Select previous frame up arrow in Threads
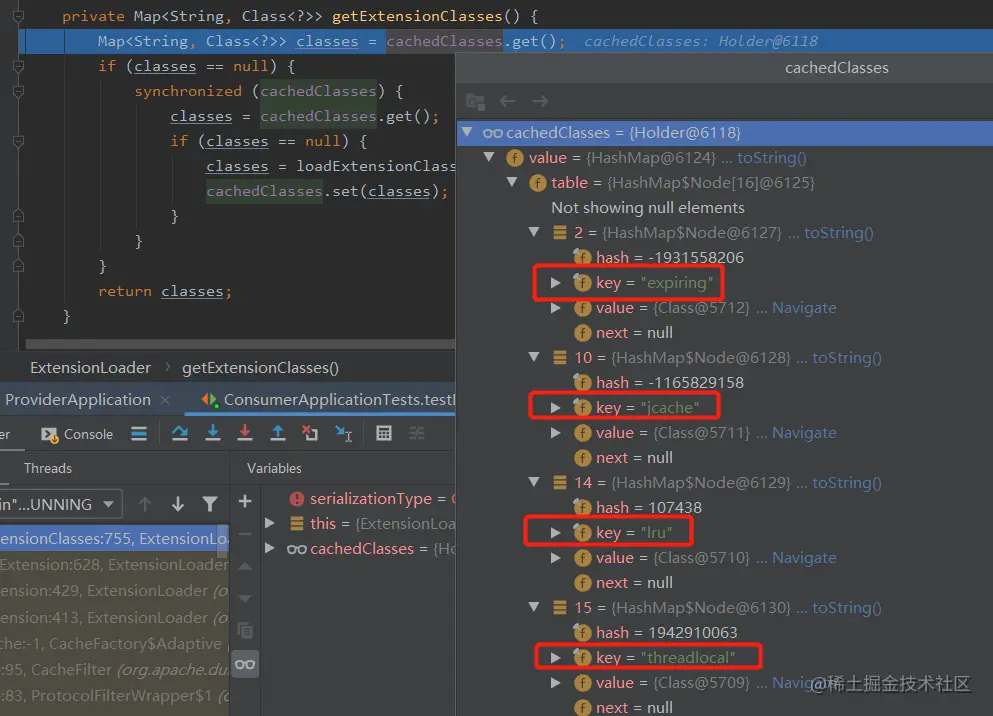 point(145,504)
